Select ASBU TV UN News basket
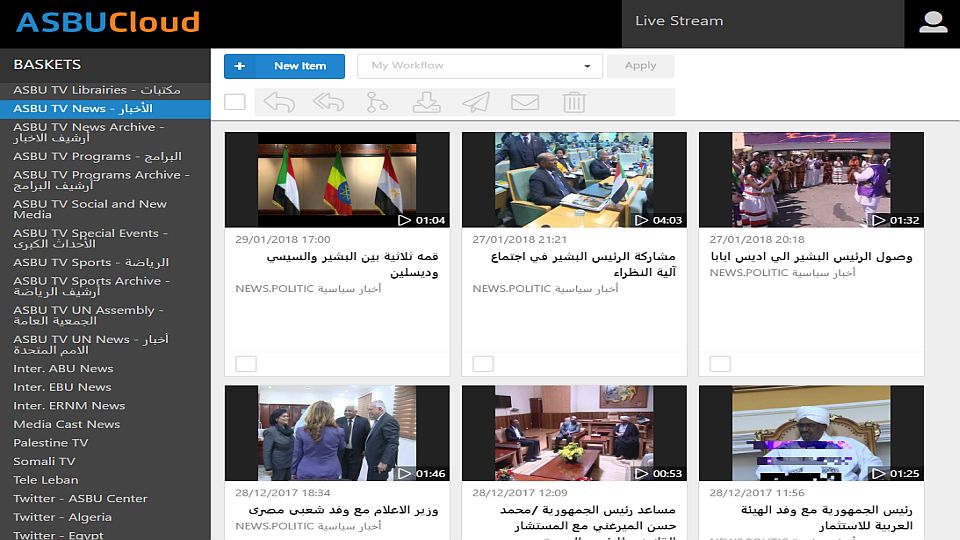The height and width of the screenshot is (540, 960). (x=105, y=345)
